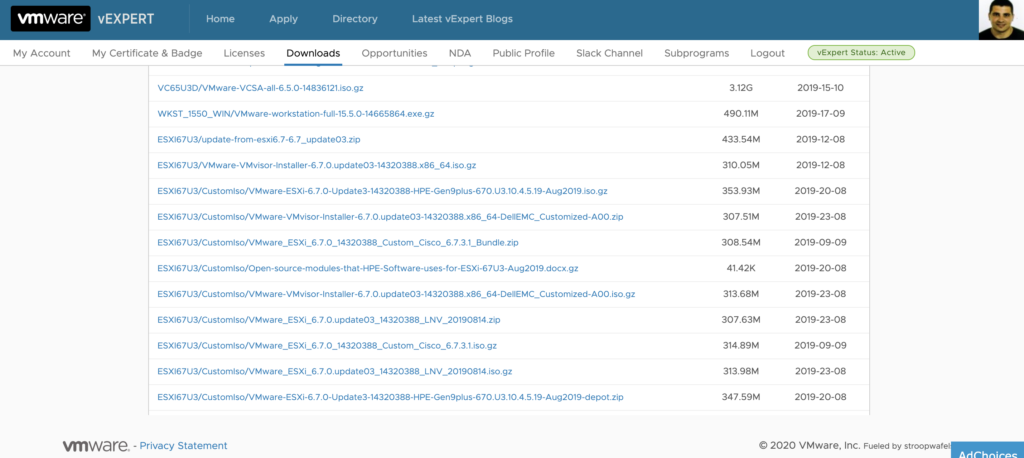This screenshot has height=458, width=1024.
Task: Download Custom_Cisco_6.7.3.1.iso.gz file
Action: pos(327,346)
